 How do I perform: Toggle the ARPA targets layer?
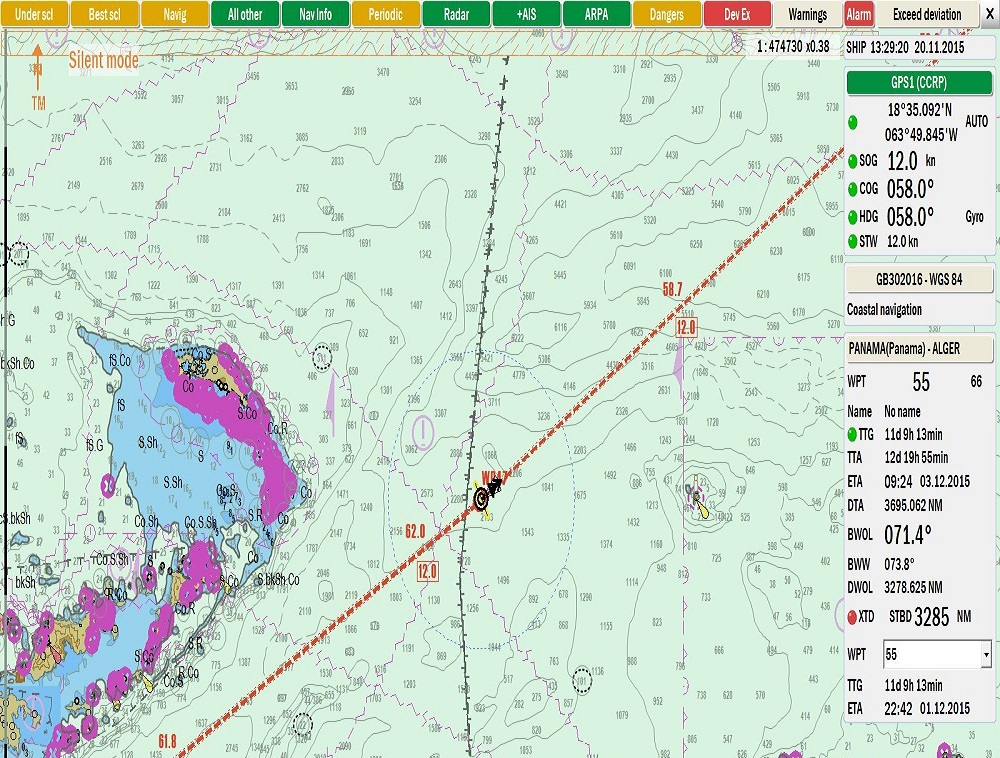(x=596, y=15)
